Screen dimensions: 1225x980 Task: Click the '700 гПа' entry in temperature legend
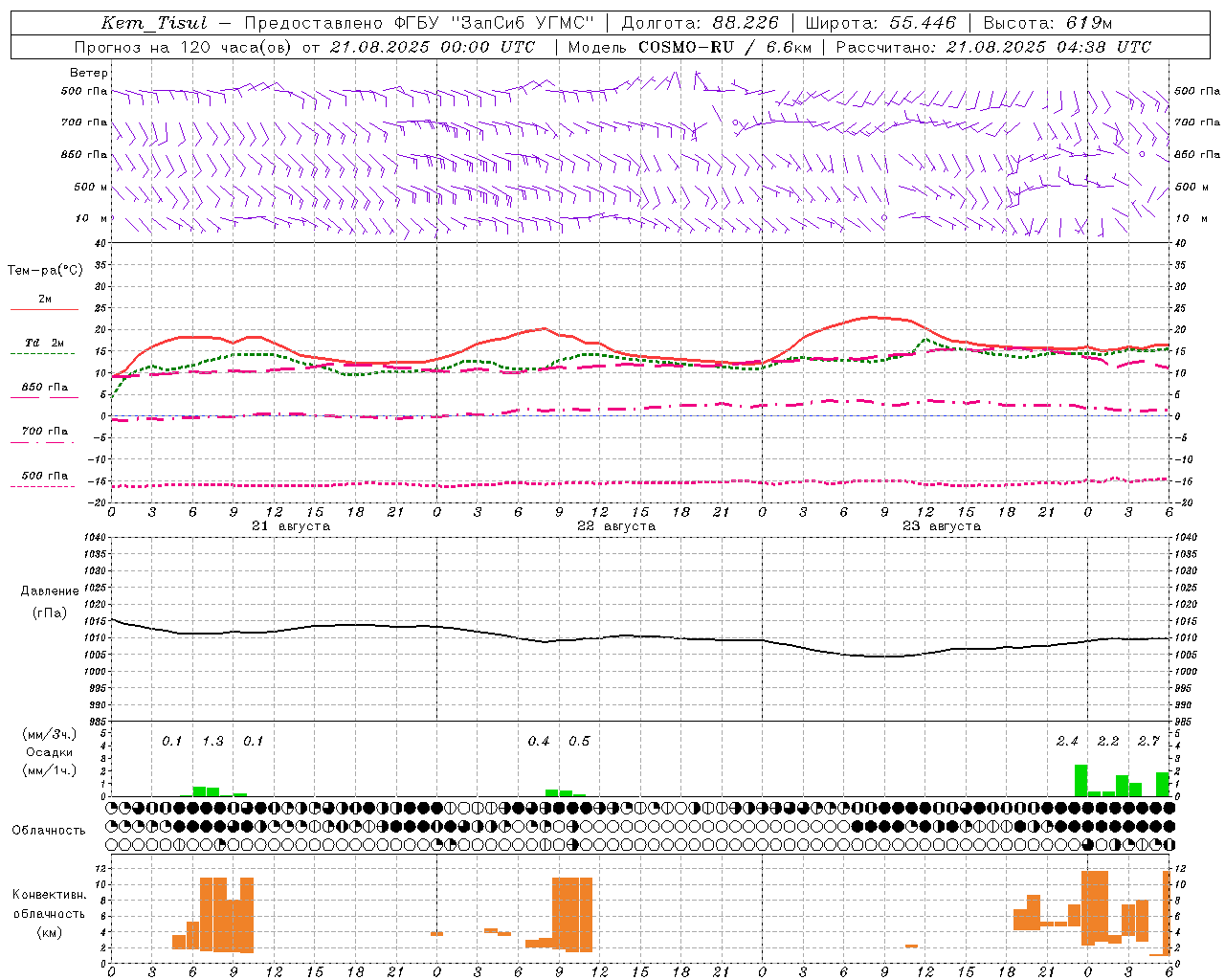tap(45, 431)
